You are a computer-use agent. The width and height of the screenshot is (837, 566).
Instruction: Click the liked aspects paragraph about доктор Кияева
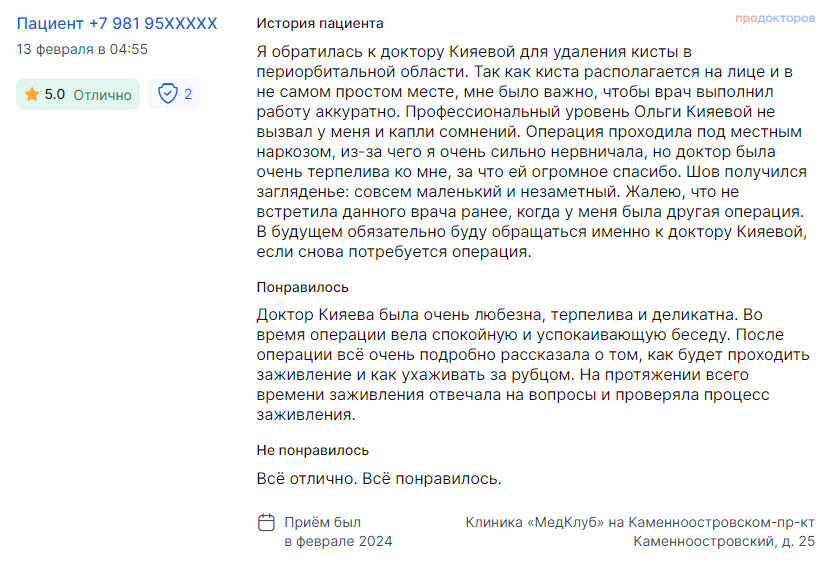(533, 365)
